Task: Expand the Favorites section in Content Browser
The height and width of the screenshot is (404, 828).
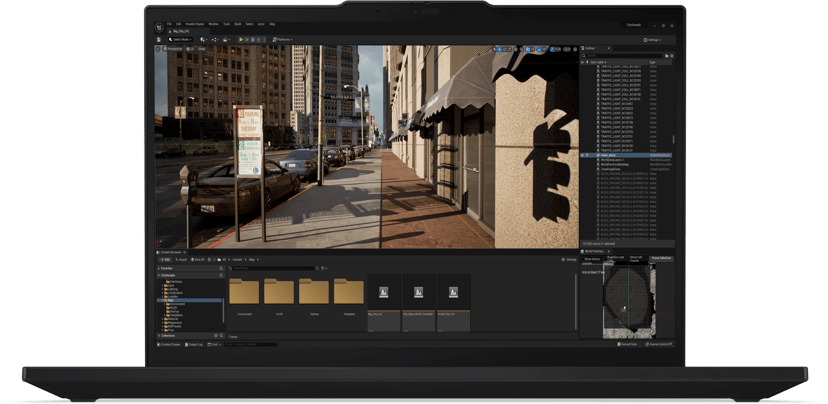Action: (191, 268)
